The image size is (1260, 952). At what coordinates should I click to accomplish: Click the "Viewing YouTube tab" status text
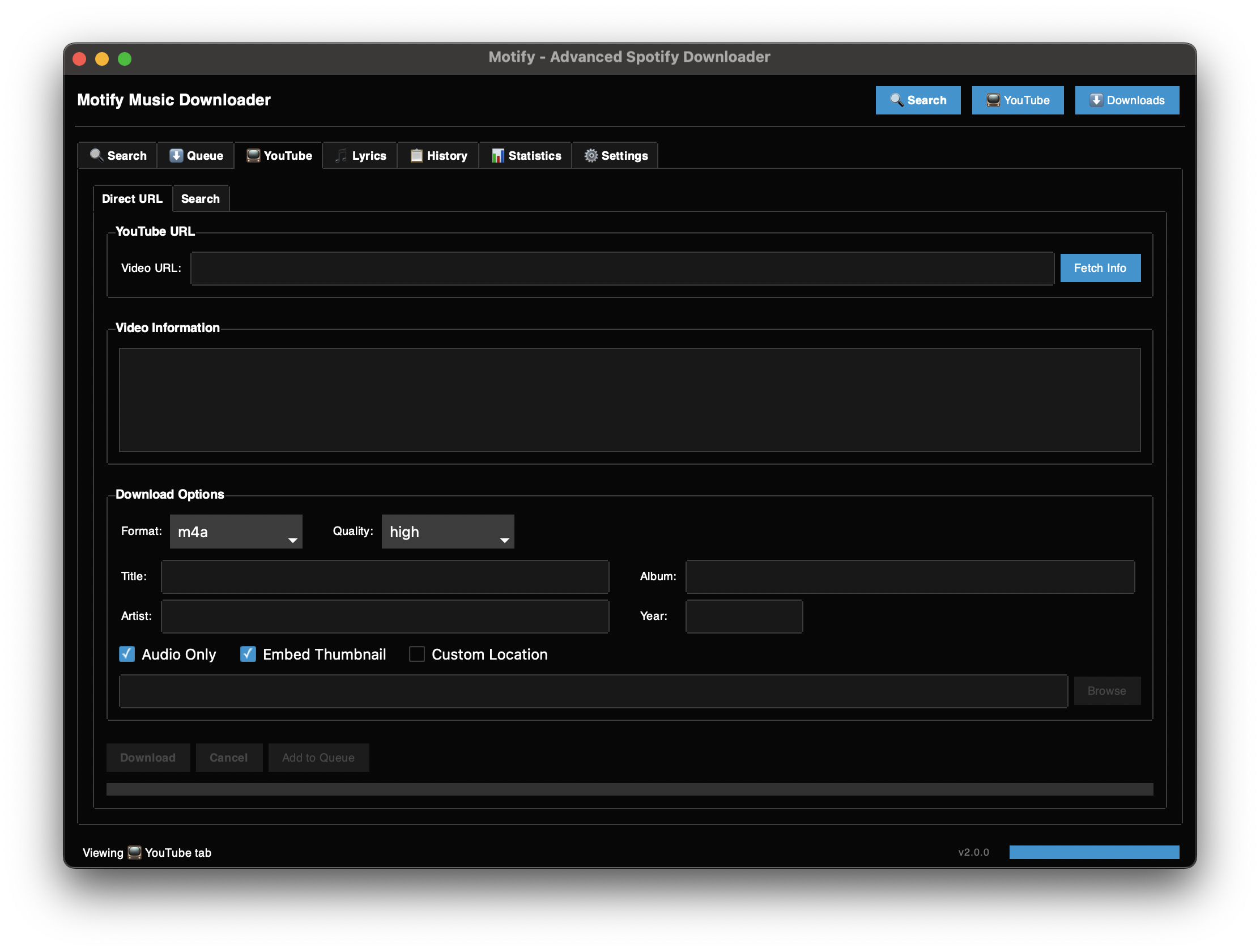[x=147, y=852]
